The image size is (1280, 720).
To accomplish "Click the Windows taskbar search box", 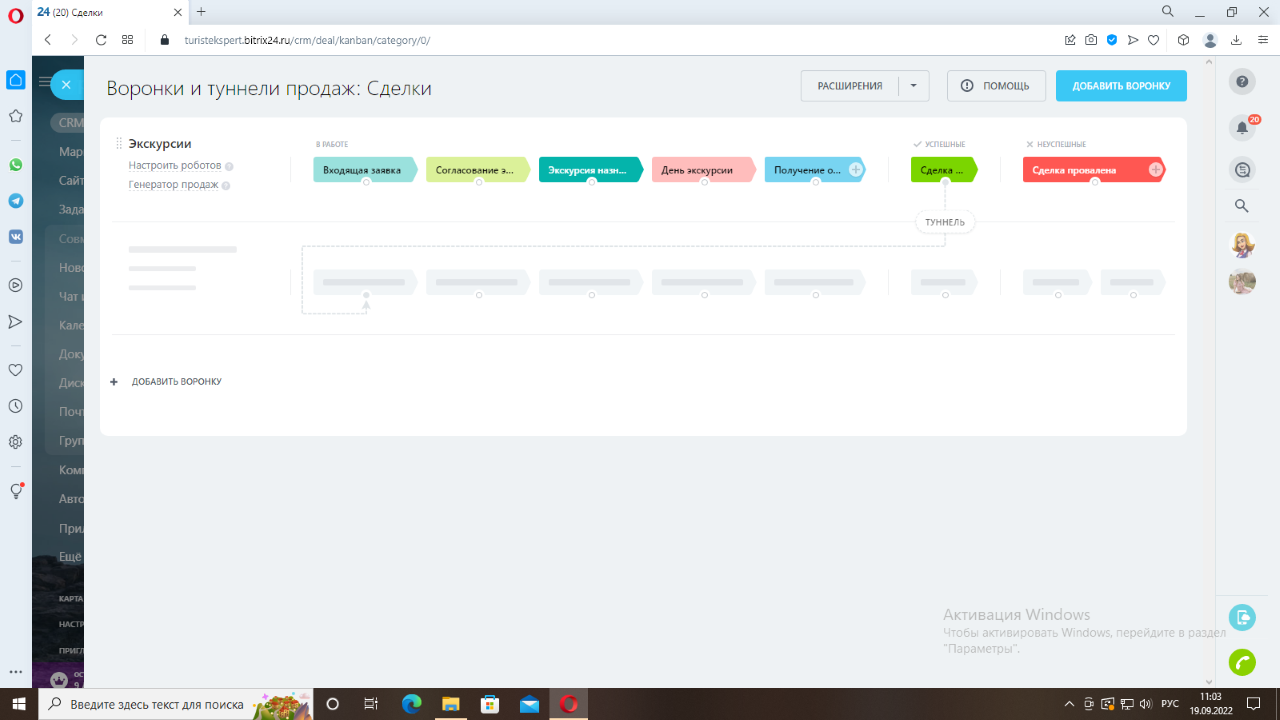I will point(176,704).
